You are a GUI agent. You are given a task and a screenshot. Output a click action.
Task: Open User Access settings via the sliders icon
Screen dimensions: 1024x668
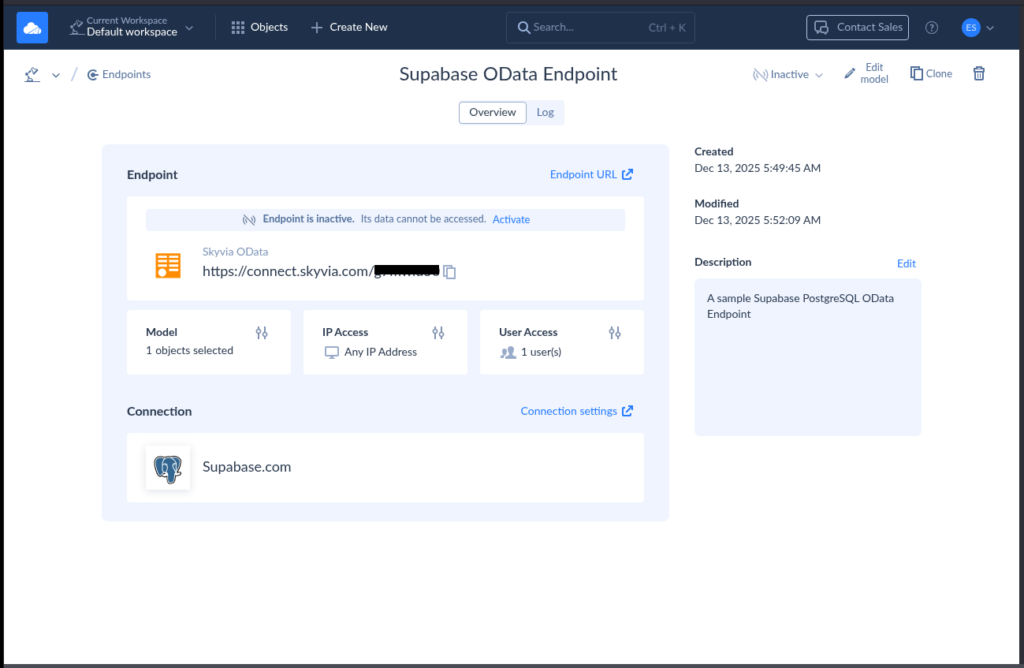pyautogui.click(x=615, y=332)
